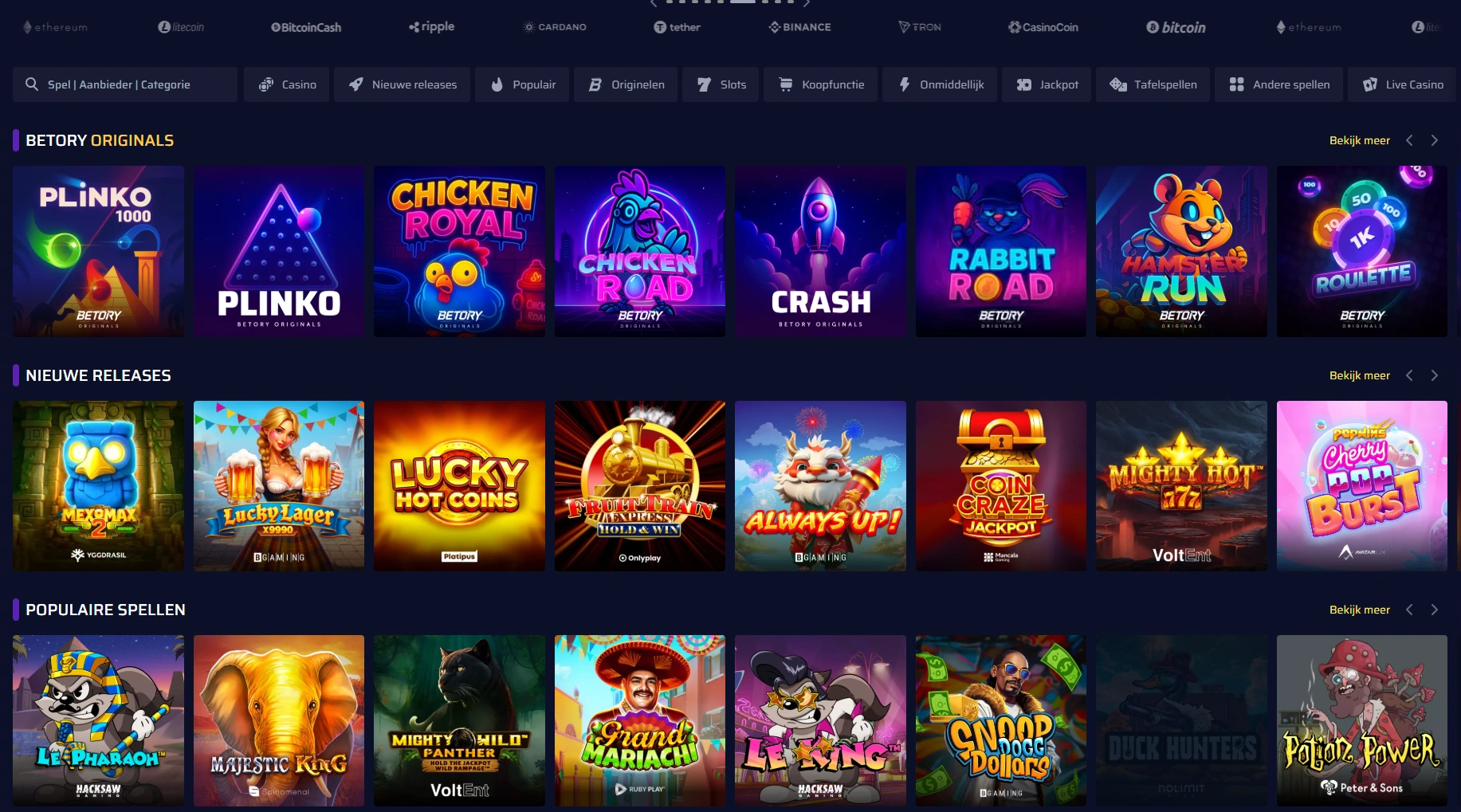This screenshot has width=1461, height=812.
Task: Advance Populaire Spellen carousel to next
Action: point(1435,610)
